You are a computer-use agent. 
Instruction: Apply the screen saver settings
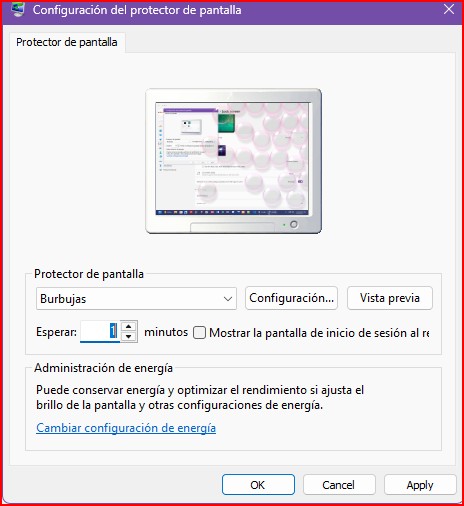click(420, 485)
